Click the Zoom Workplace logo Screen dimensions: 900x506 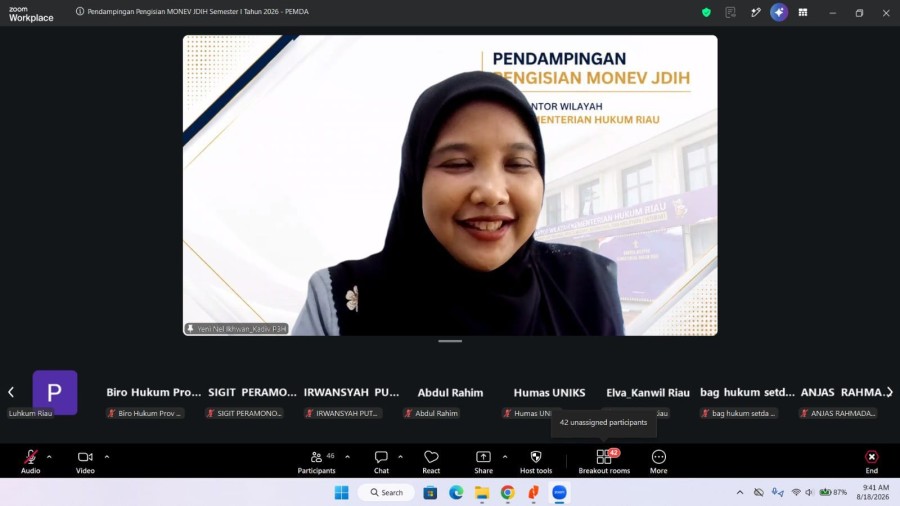(31, 14)
